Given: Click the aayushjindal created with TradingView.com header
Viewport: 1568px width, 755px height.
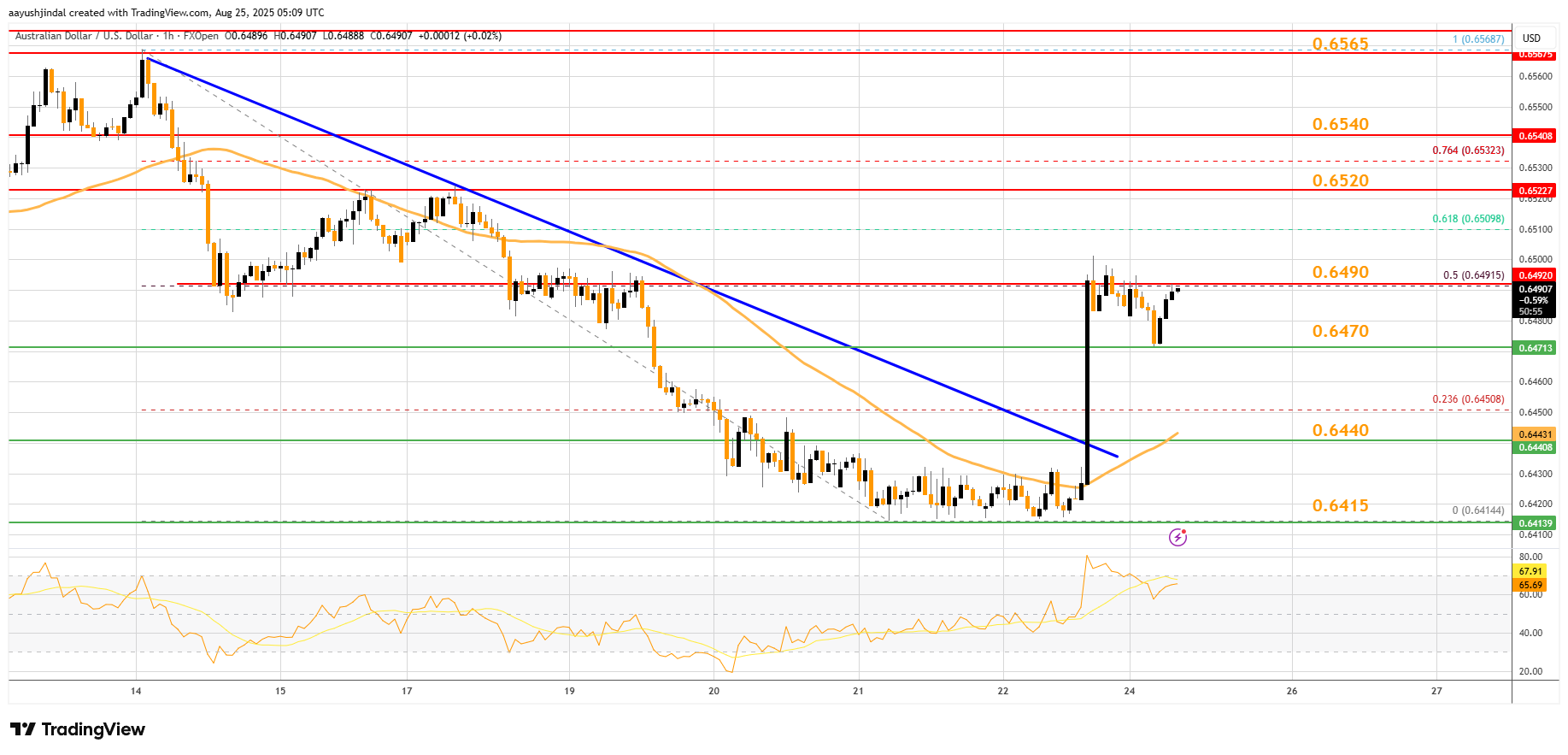Looking at the screenshot, I should pyautogui.click(x=167, y=13).
